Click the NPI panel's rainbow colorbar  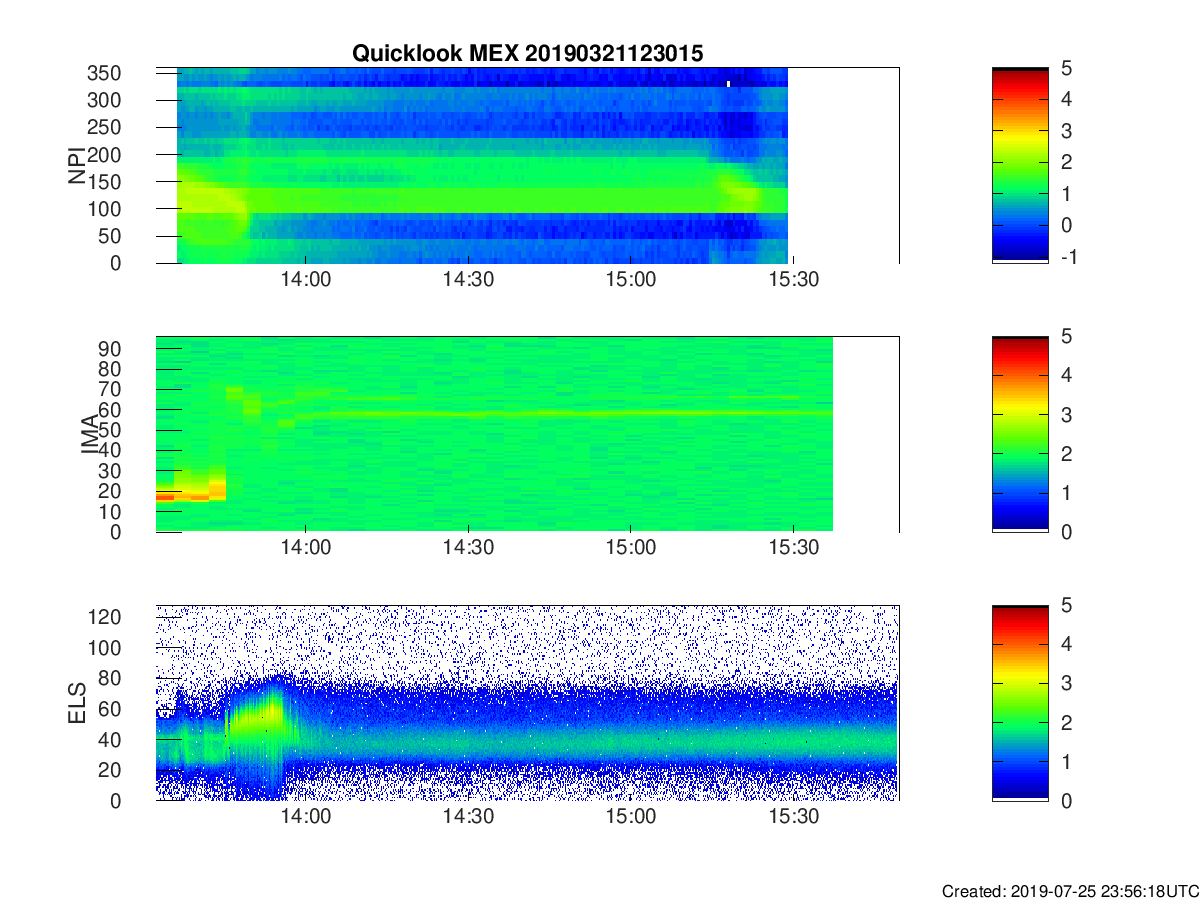[1020, 165]
